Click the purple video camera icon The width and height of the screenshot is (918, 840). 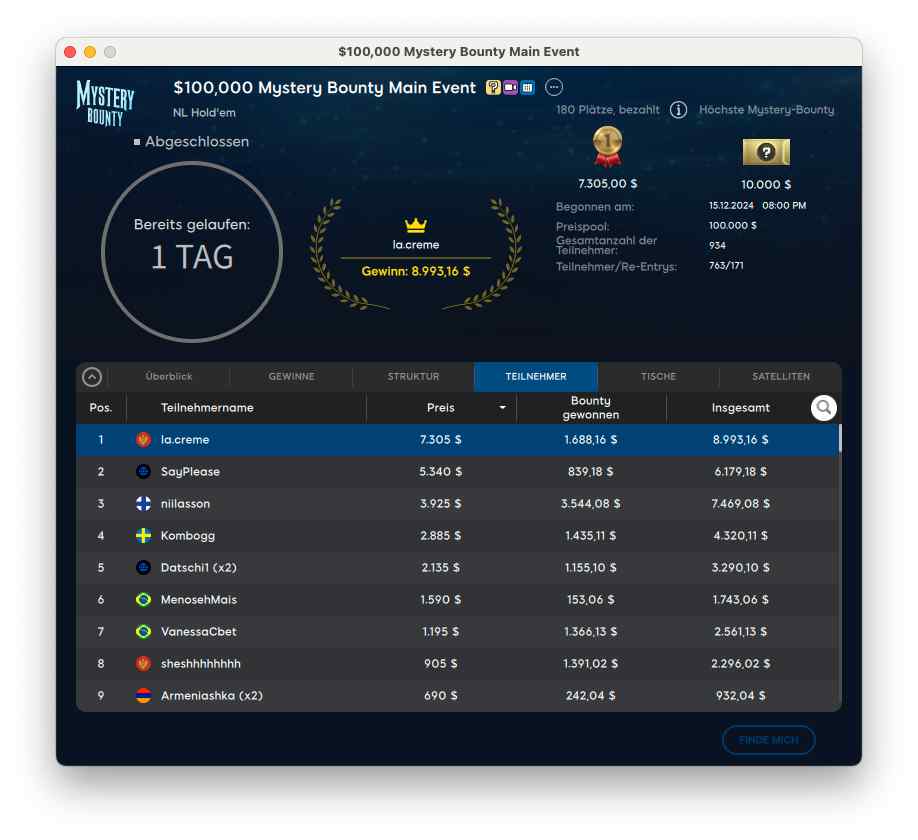tap(510, 88)
